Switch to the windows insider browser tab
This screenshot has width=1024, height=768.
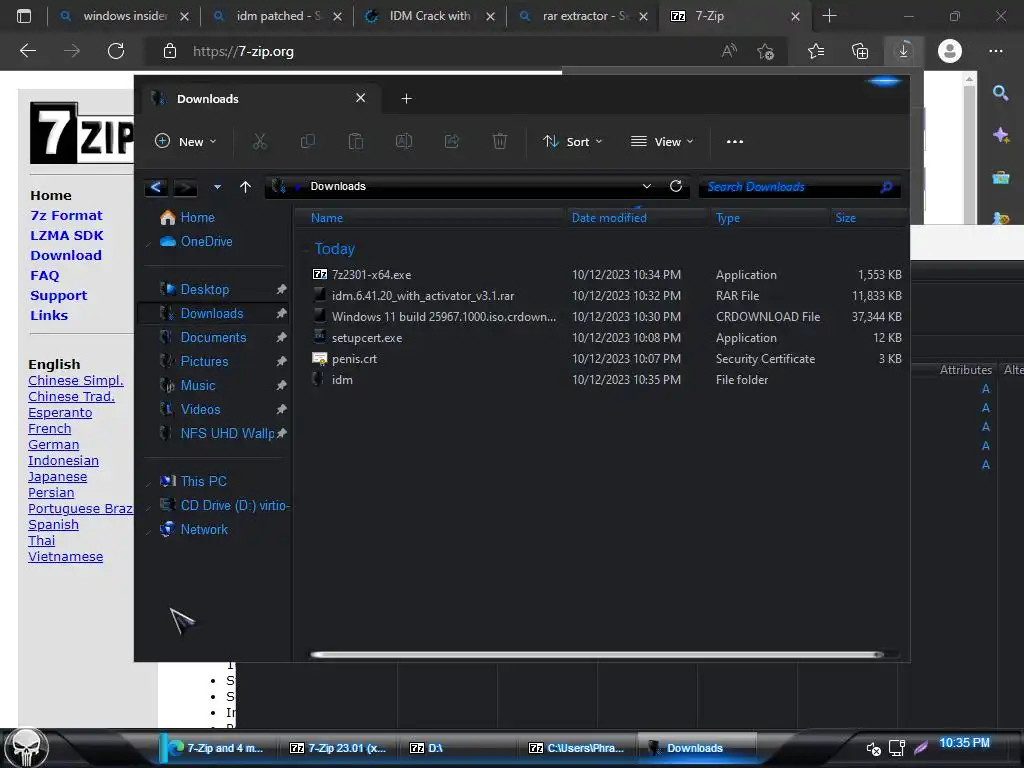[124, 16]
